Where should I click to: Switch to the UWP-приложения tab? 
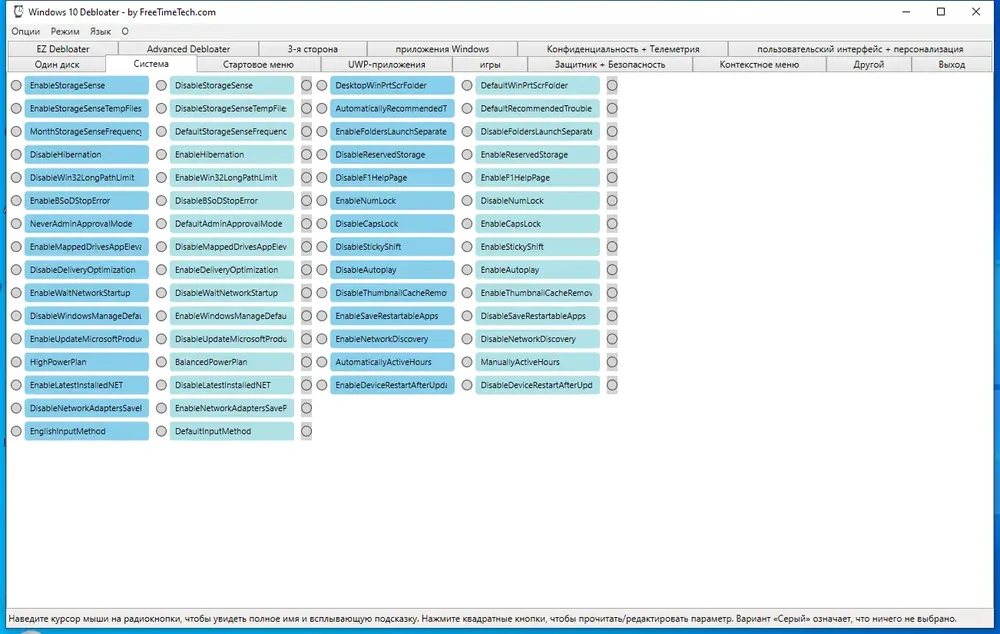point(386,64)
